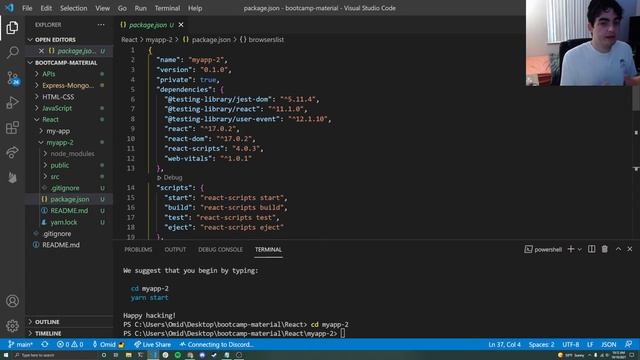
Task: Open the Search view in activity bar
Action: click(x=12, y=52)
